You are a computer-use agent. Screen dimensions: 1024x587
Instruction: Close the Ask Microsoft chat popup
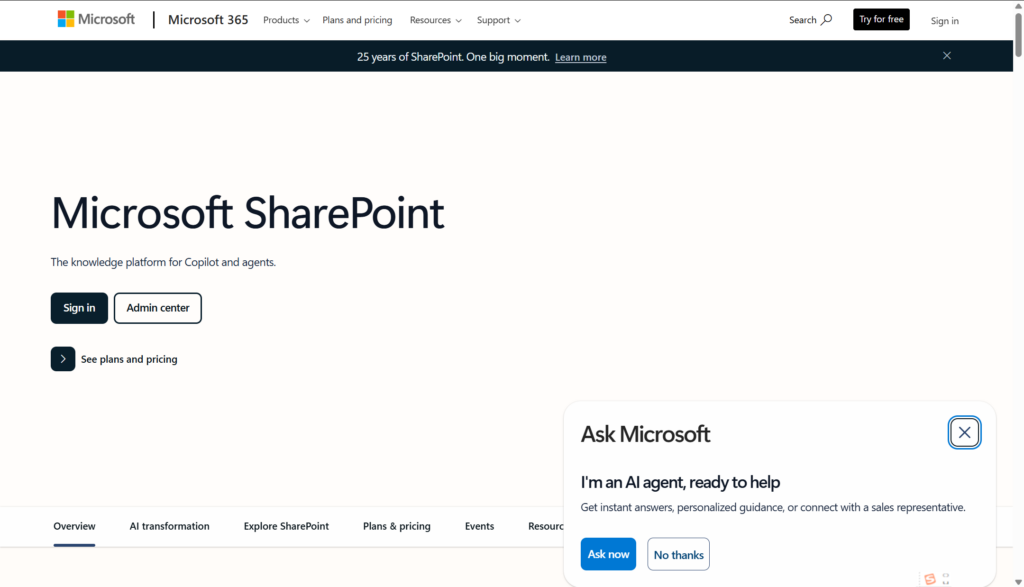pyautogui.click(x=964, y=432)
